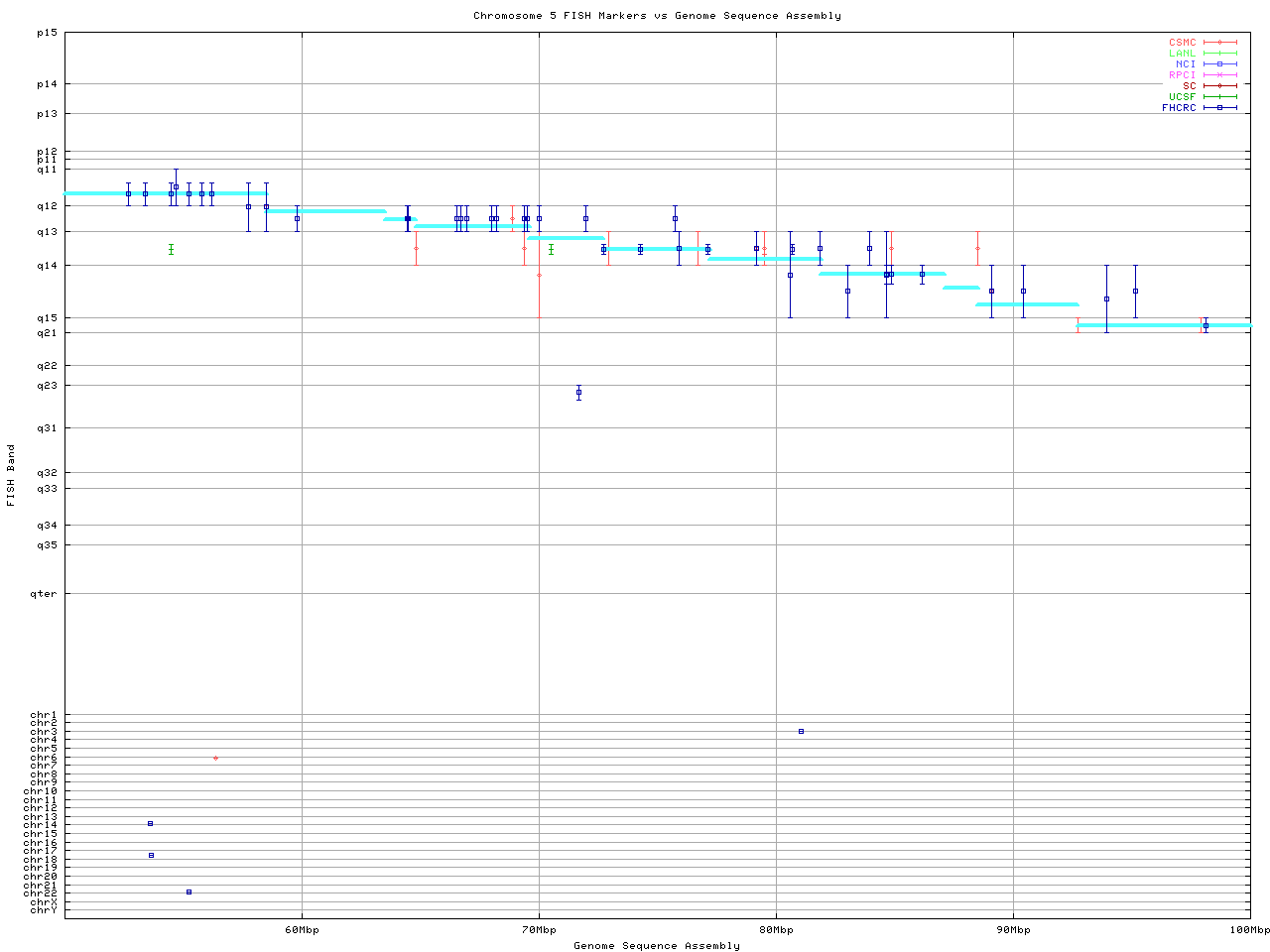Click the FHCRC legend label

coord(1179,108)
